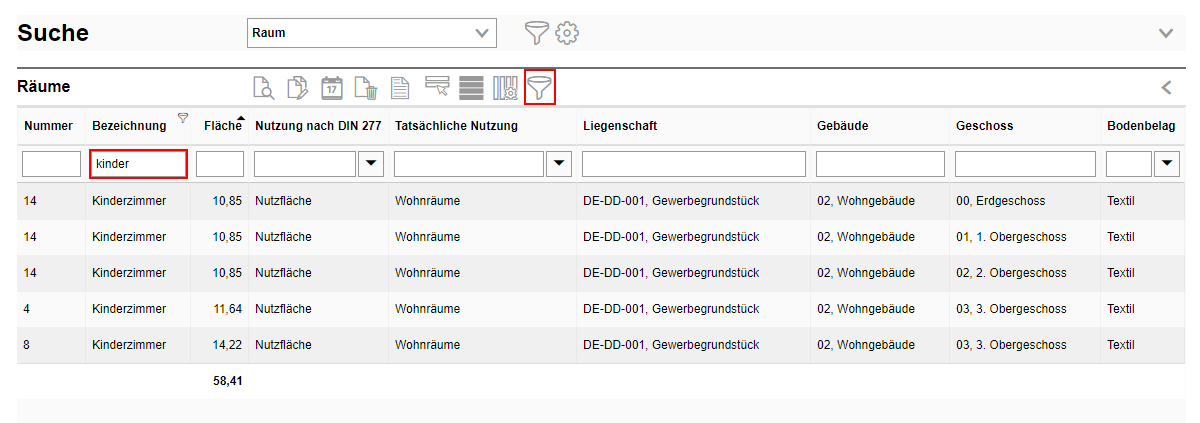Expand the Tatsächliche Nutzung filter dropdown
The width and height of the screenshot is (1200, 423).
[x=558, y=164]
